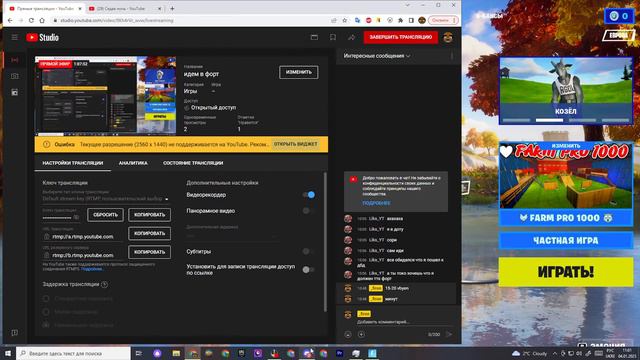The width and height of the screenshot is (640, 360).
Task: Click the clip window icon in Studio header
Action: (314, 38)
